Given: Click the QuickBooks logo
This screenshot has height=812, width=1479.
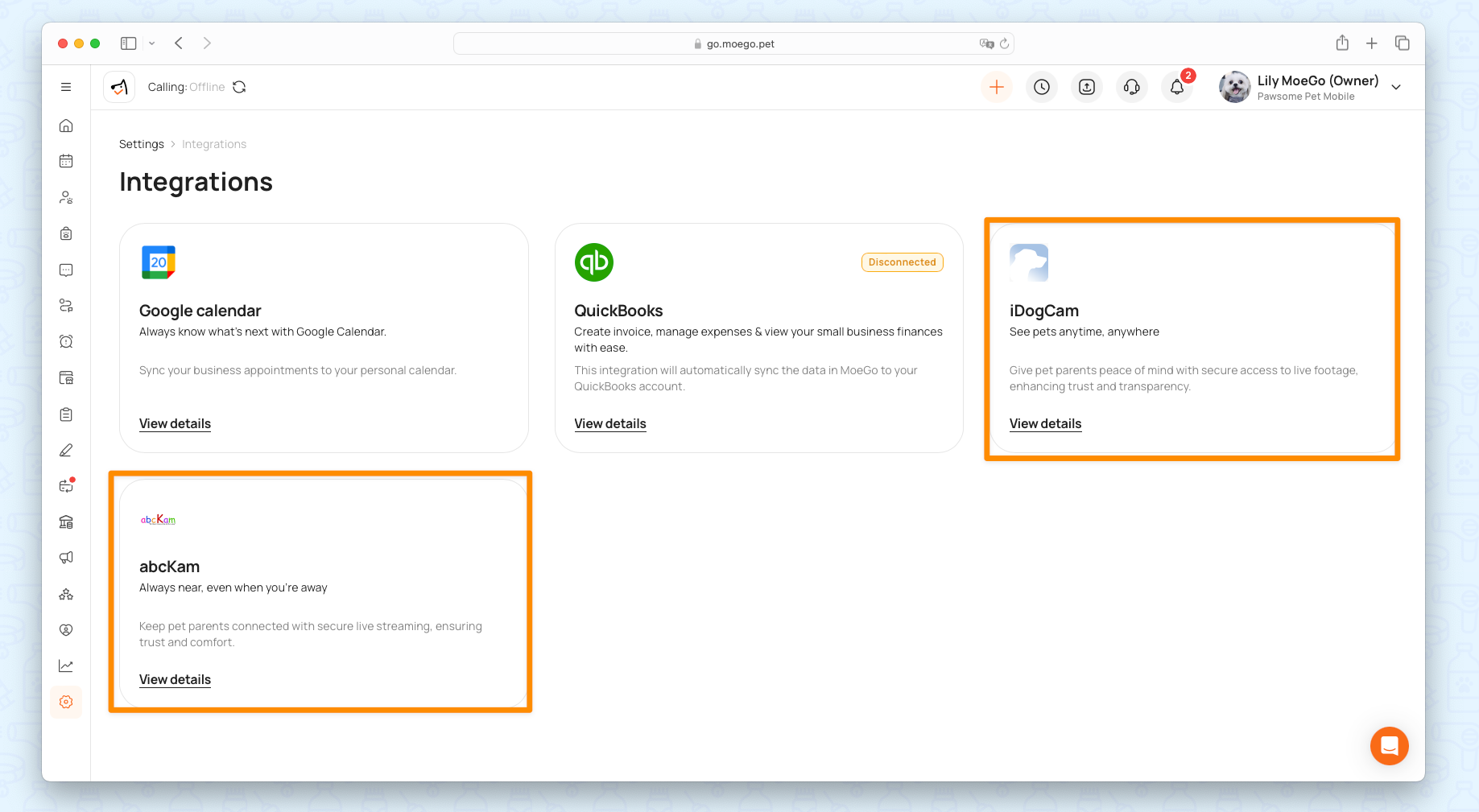Looking at the screenshot, I should pos(594,262).
